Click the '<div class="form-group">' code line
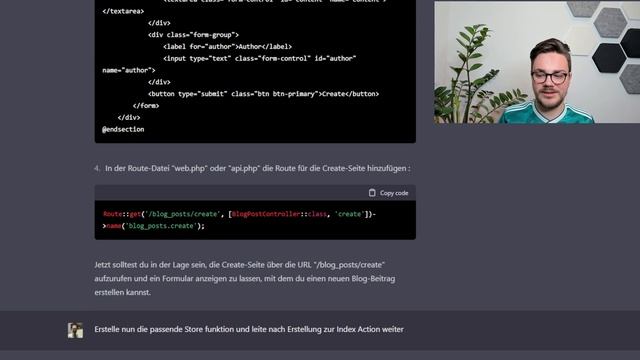Screen dimensions: 640x360 click(193, 35)
